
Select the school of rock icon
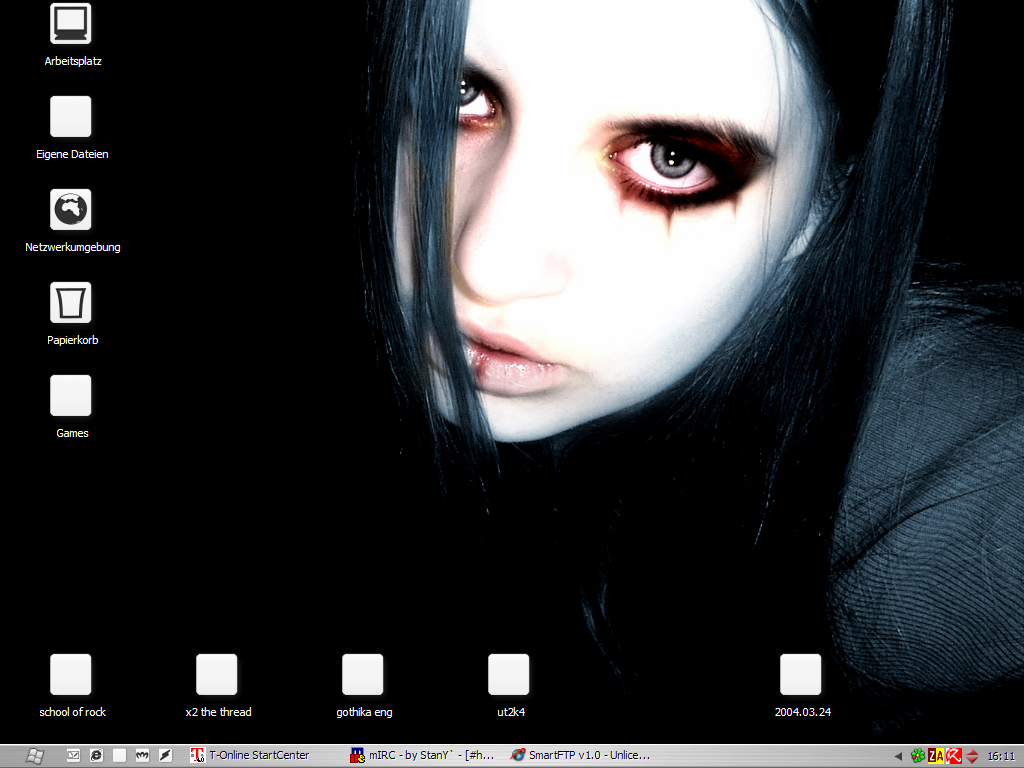tap(71, 675)
